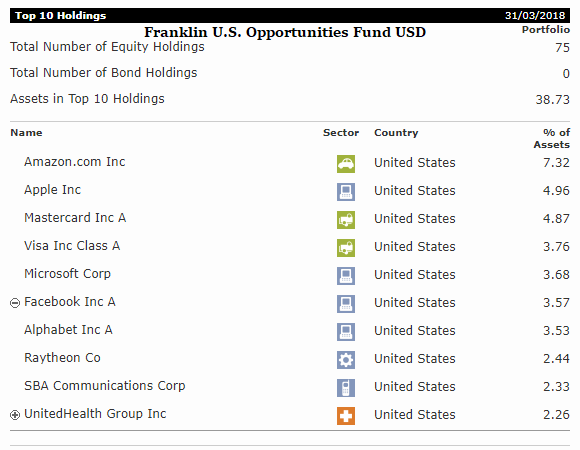Click the % of Assets column header
The image size is (580, 450).
552,138
